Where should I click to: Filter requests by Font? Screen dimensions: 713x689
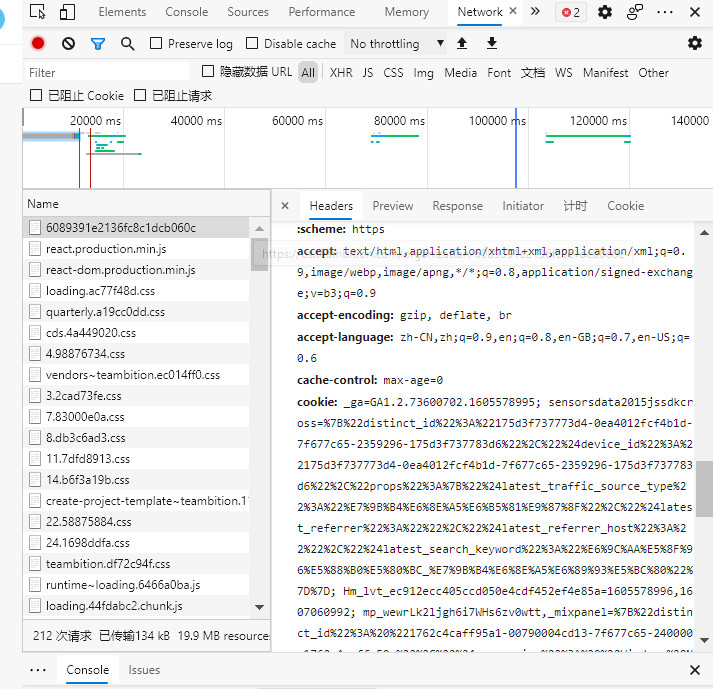[499, 73]
